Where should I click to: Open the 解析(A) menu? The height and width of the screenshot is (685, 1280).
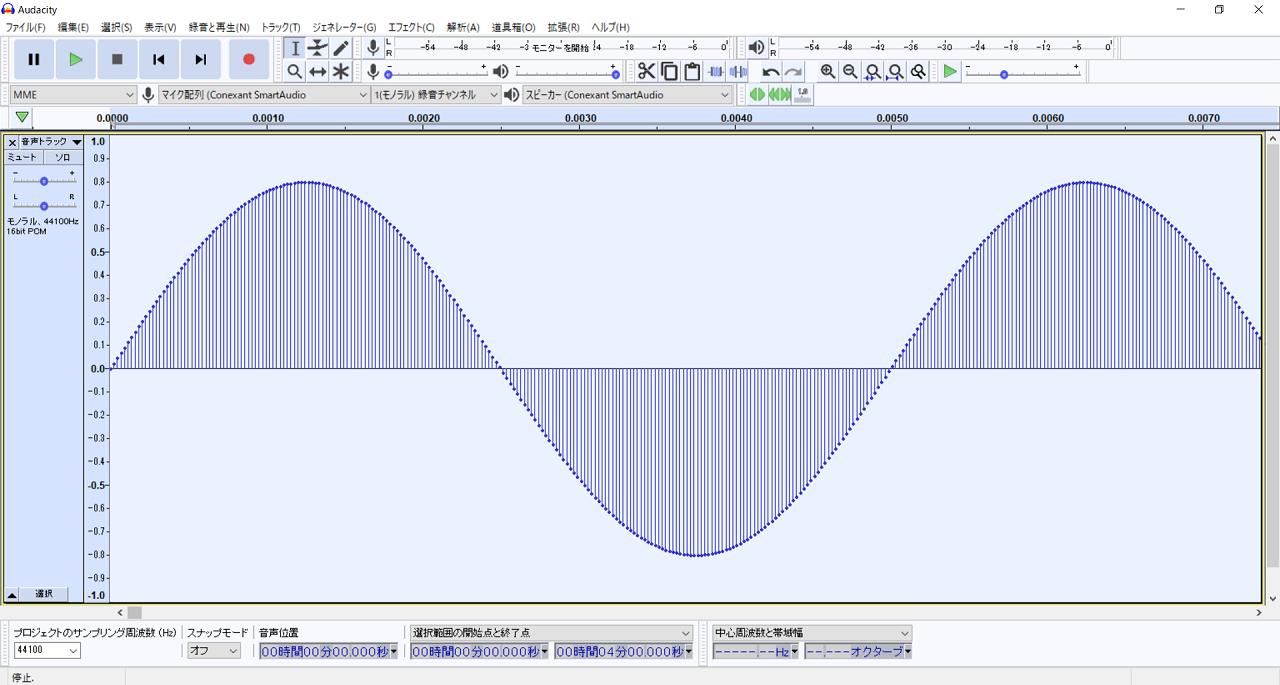pos(463,27)
